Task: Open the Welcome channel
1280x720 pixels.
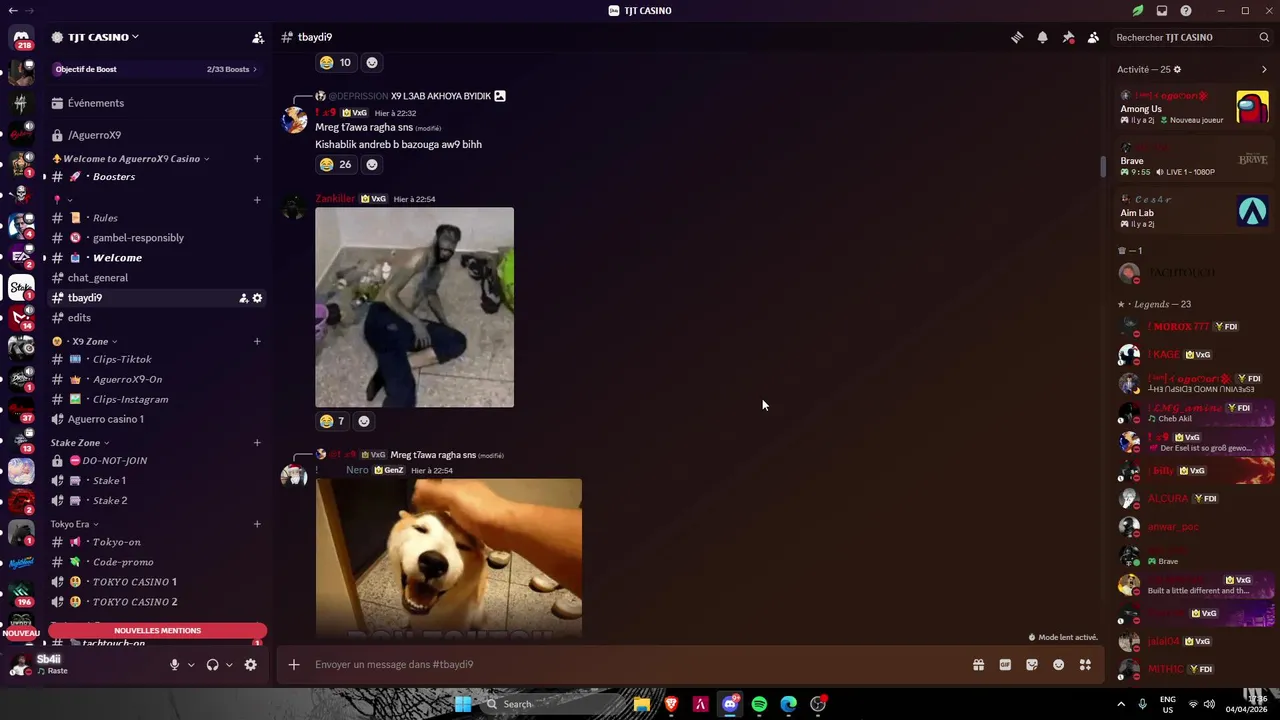Action: point(157,258)
